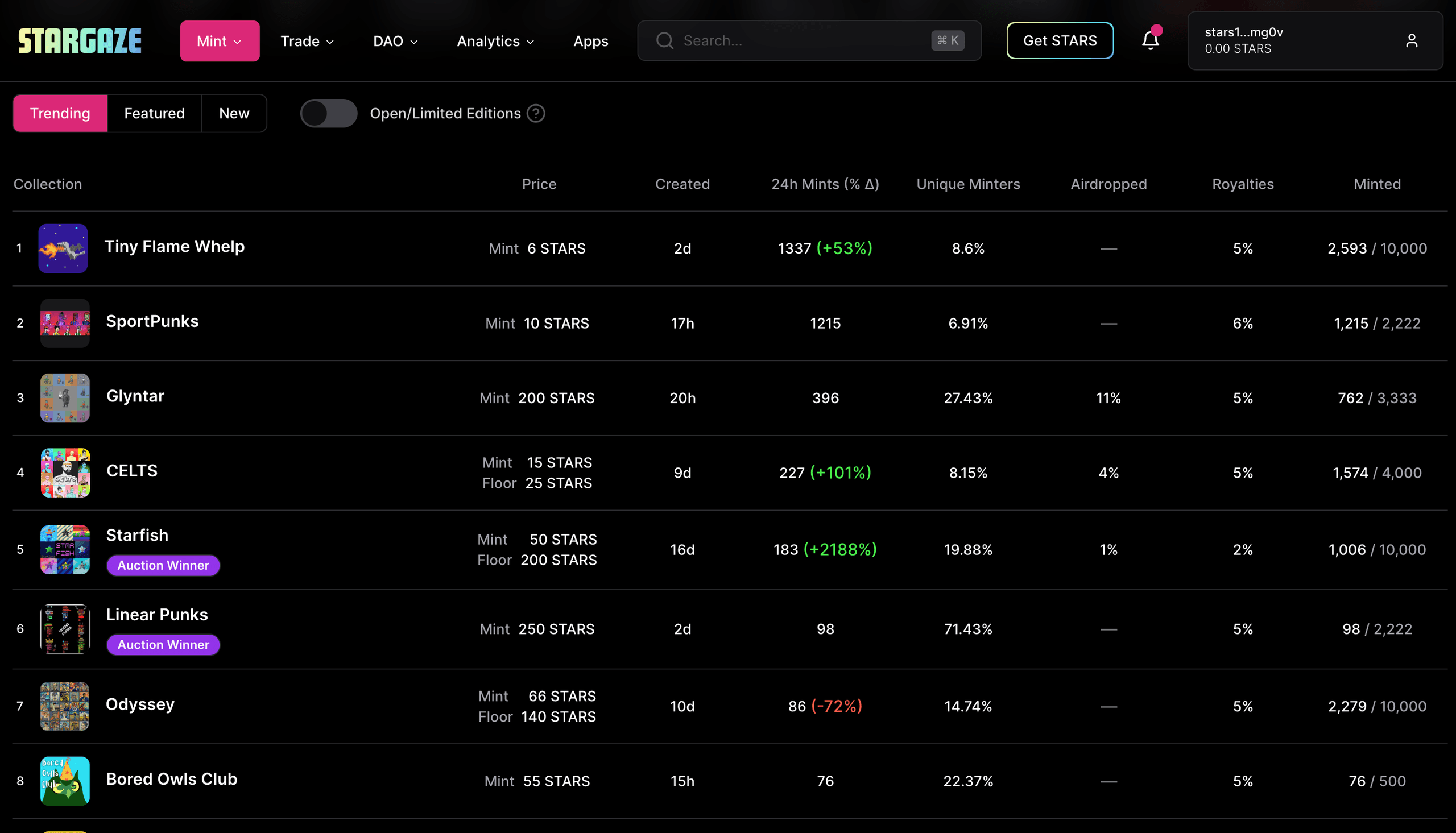The height and width of the screenshot is (833, 1456).
Task: Click the Open/Limited Editions label
Action: click(x=445, y=113)
